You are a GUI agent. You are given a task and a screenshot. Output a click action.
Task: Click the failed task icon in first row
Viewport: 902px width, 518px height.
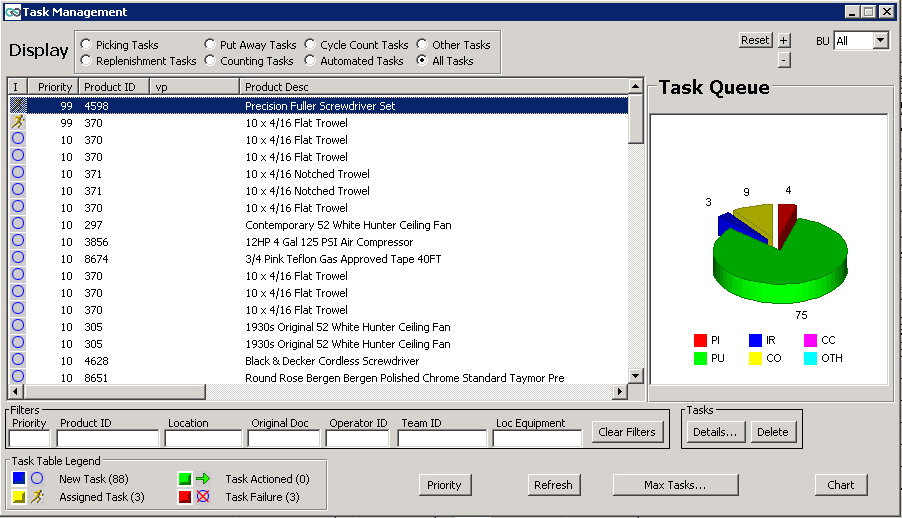(x=17, y=105)
